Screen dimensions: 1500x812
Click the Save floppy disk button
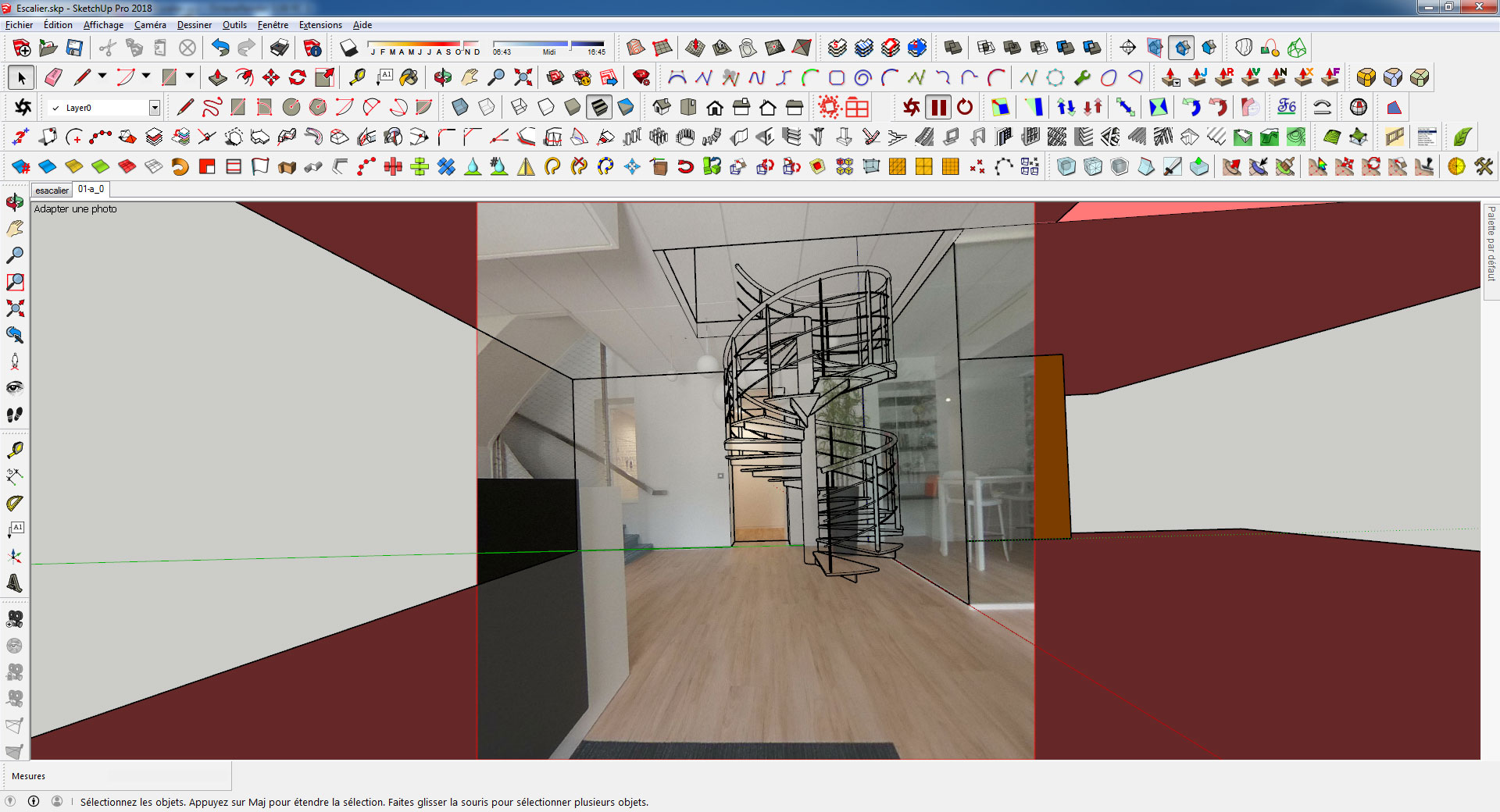(74, 48)
